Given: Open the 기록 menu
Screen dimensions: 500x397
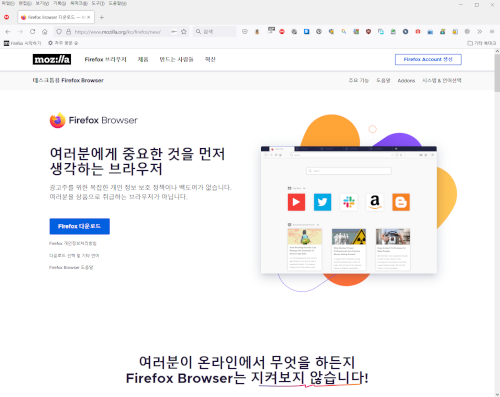Looking at the screenshot, I should click(x=59, y=3).
